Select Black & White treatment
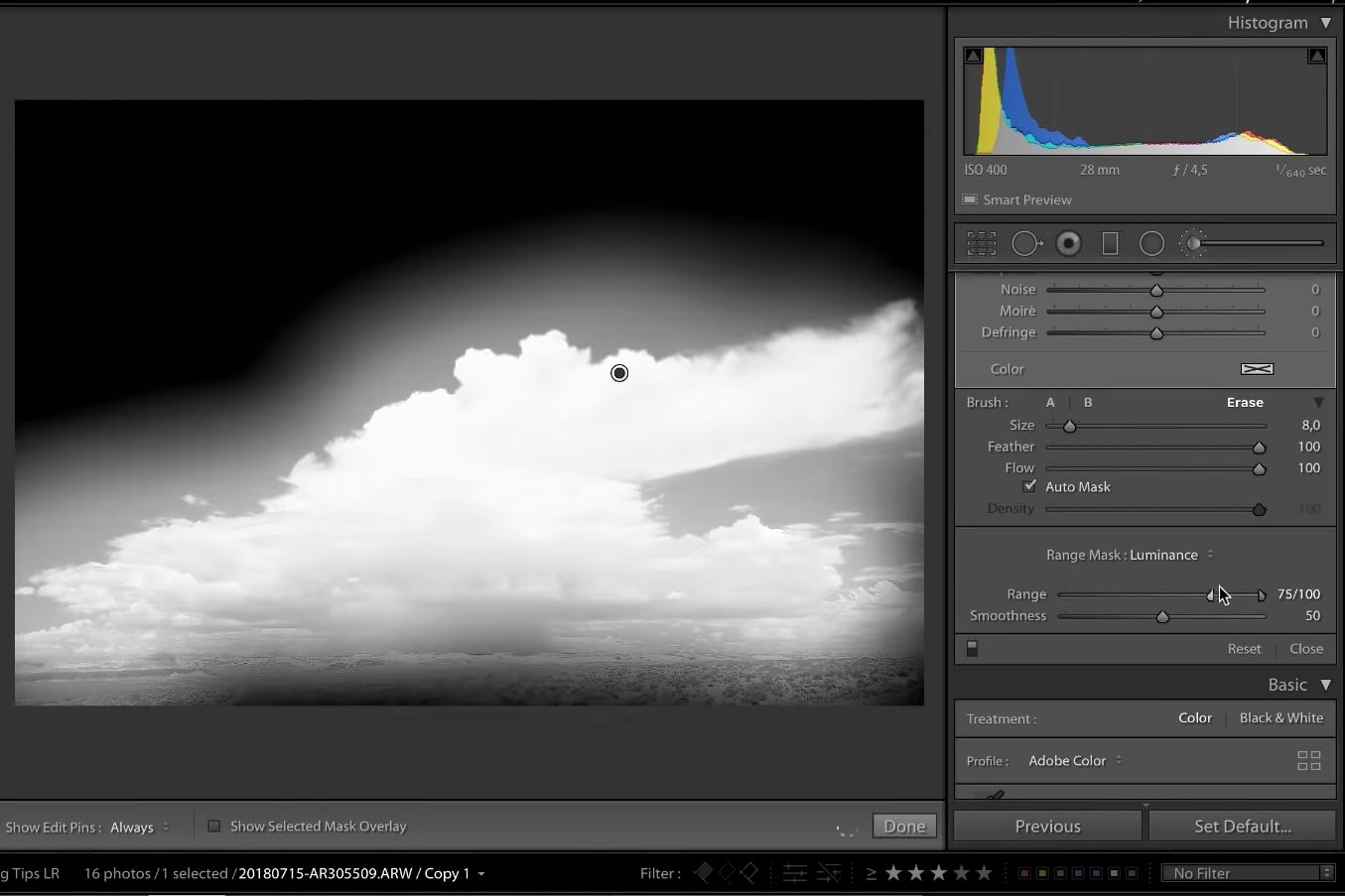Viewport: 1345px width, 896px height. pyautogui.click(x=1281, y=717)
